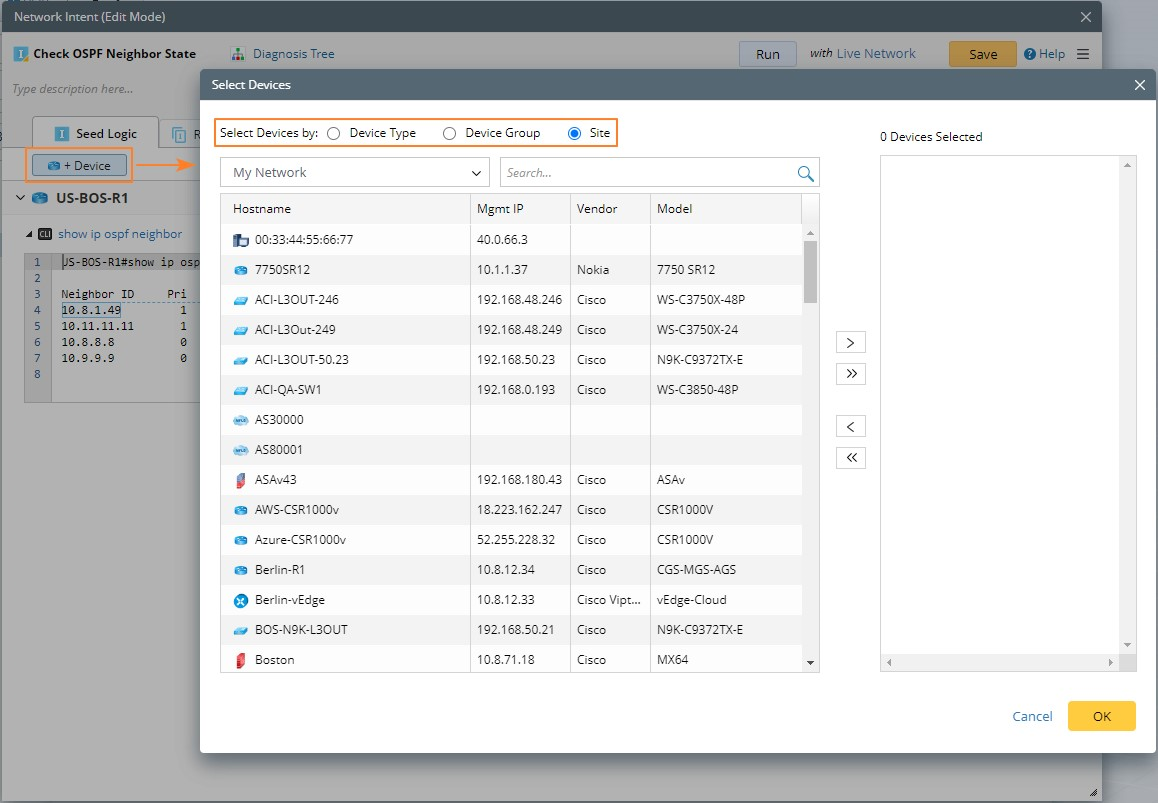1158x803 pixels.
Task: Click the move-right single arrow button
Action: 850,343
